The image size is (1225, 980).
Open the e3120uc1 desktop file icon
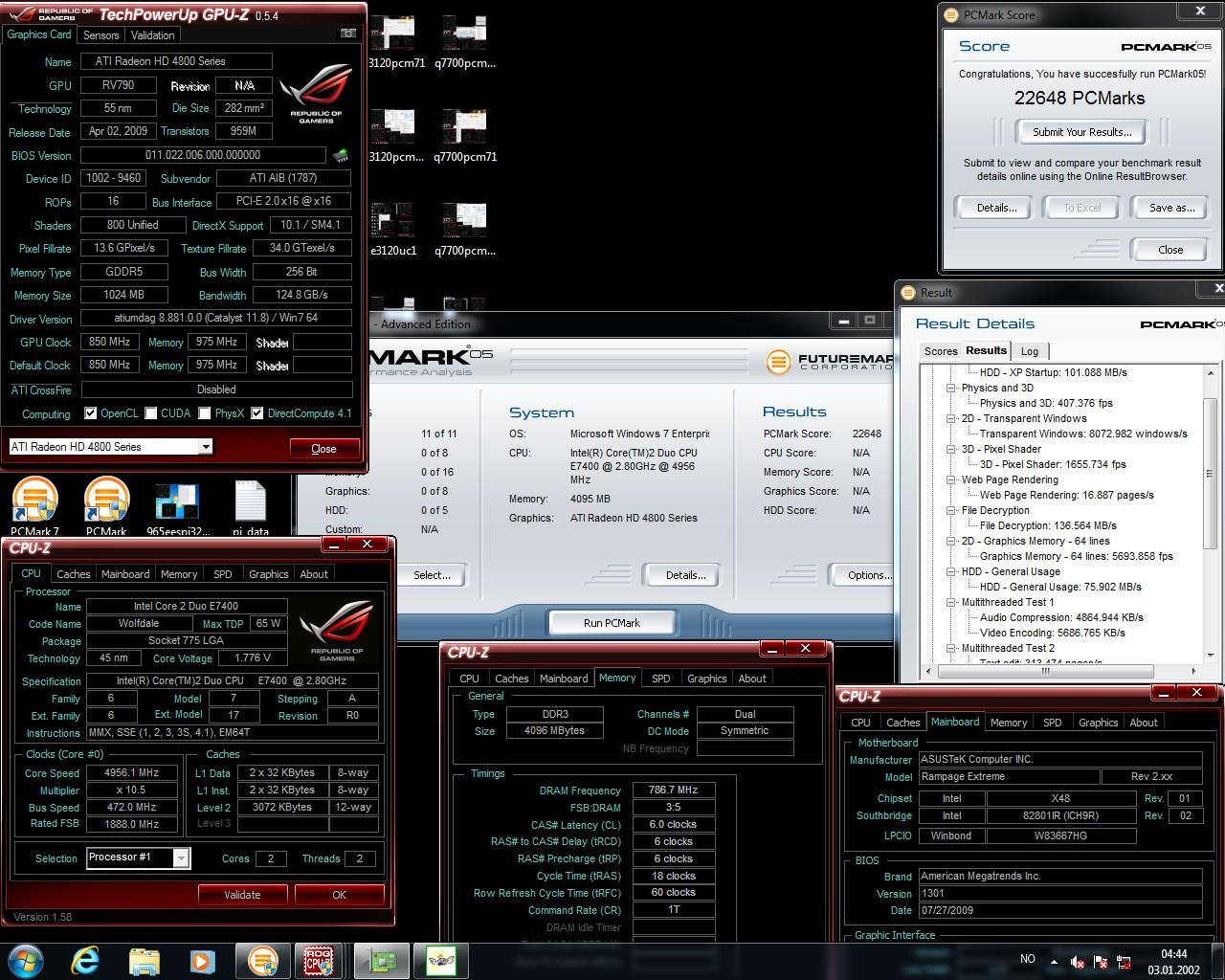coord(394,228)
